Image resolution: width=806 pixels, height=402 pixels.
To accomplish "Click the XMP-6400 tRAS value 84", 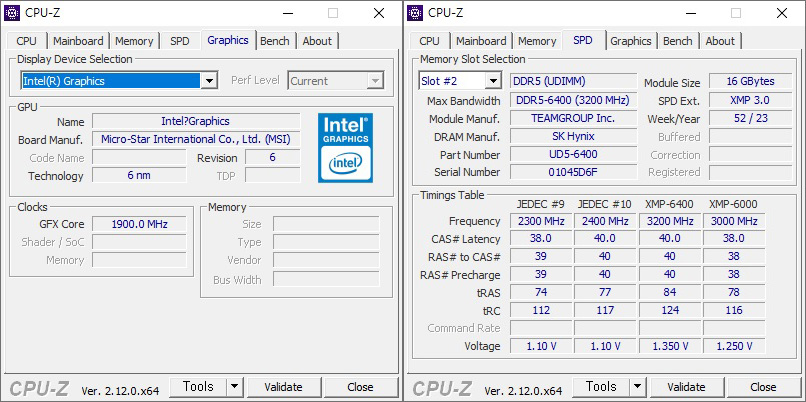I will coord(669,293).
